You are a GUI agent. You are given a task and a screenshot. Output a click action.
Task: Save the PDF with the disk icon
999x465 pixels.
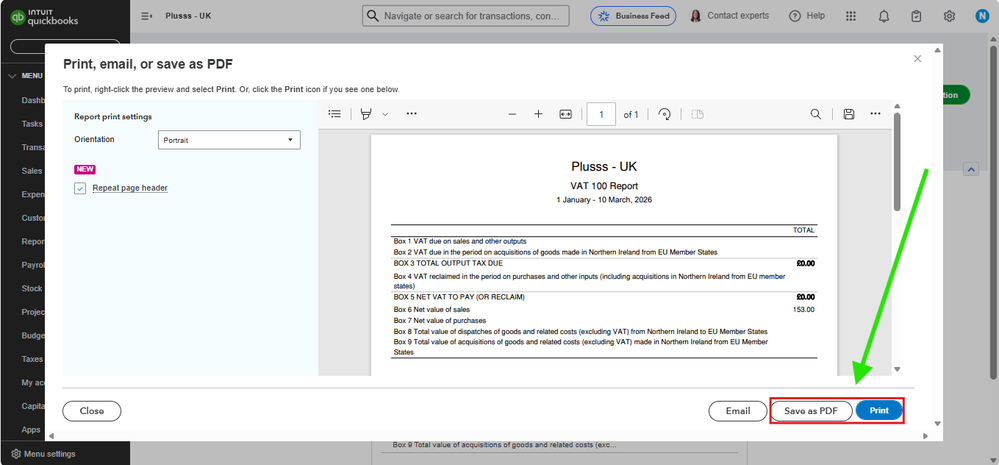pos(849,114)
